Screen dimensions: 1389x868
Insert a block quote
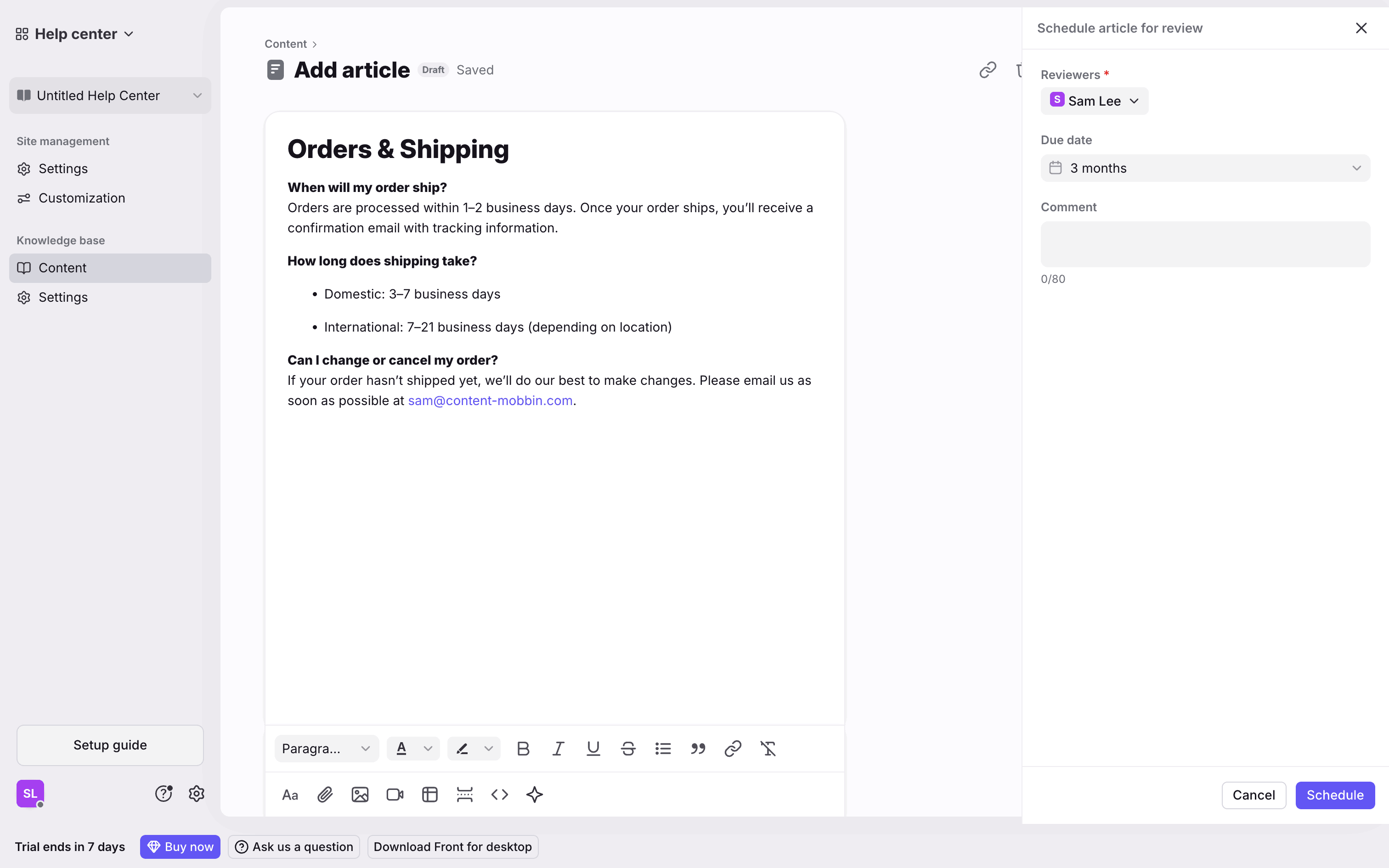(x=698, y=749)
